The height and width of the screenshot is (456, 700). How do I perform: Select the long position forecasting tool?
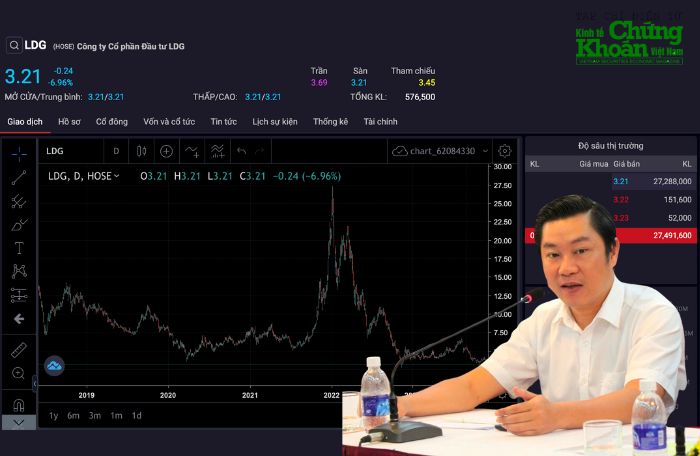[x=19, y=295]
